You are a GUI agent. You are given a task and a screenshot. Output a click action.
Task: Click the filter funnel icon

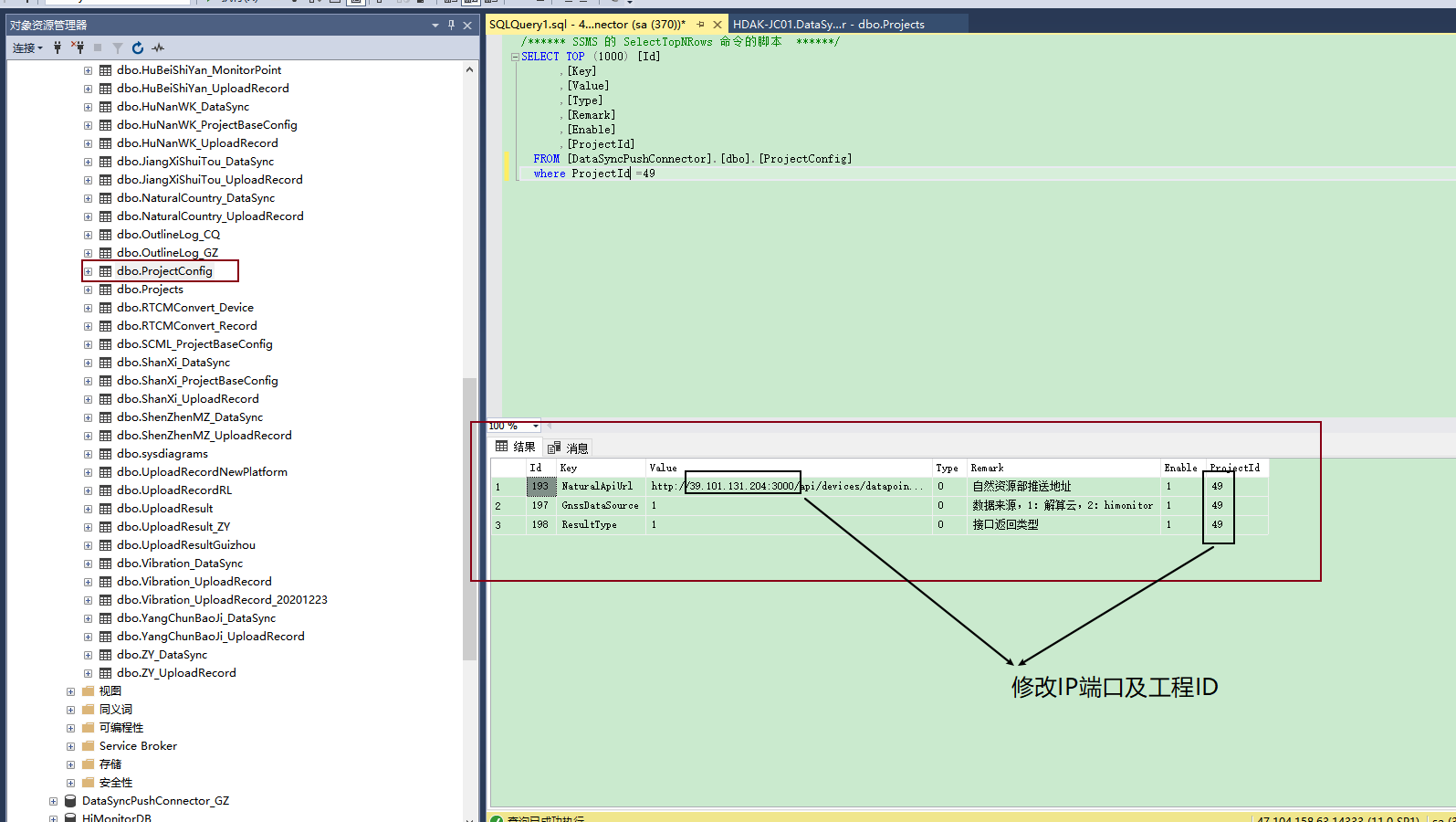[x=118, y=47]
